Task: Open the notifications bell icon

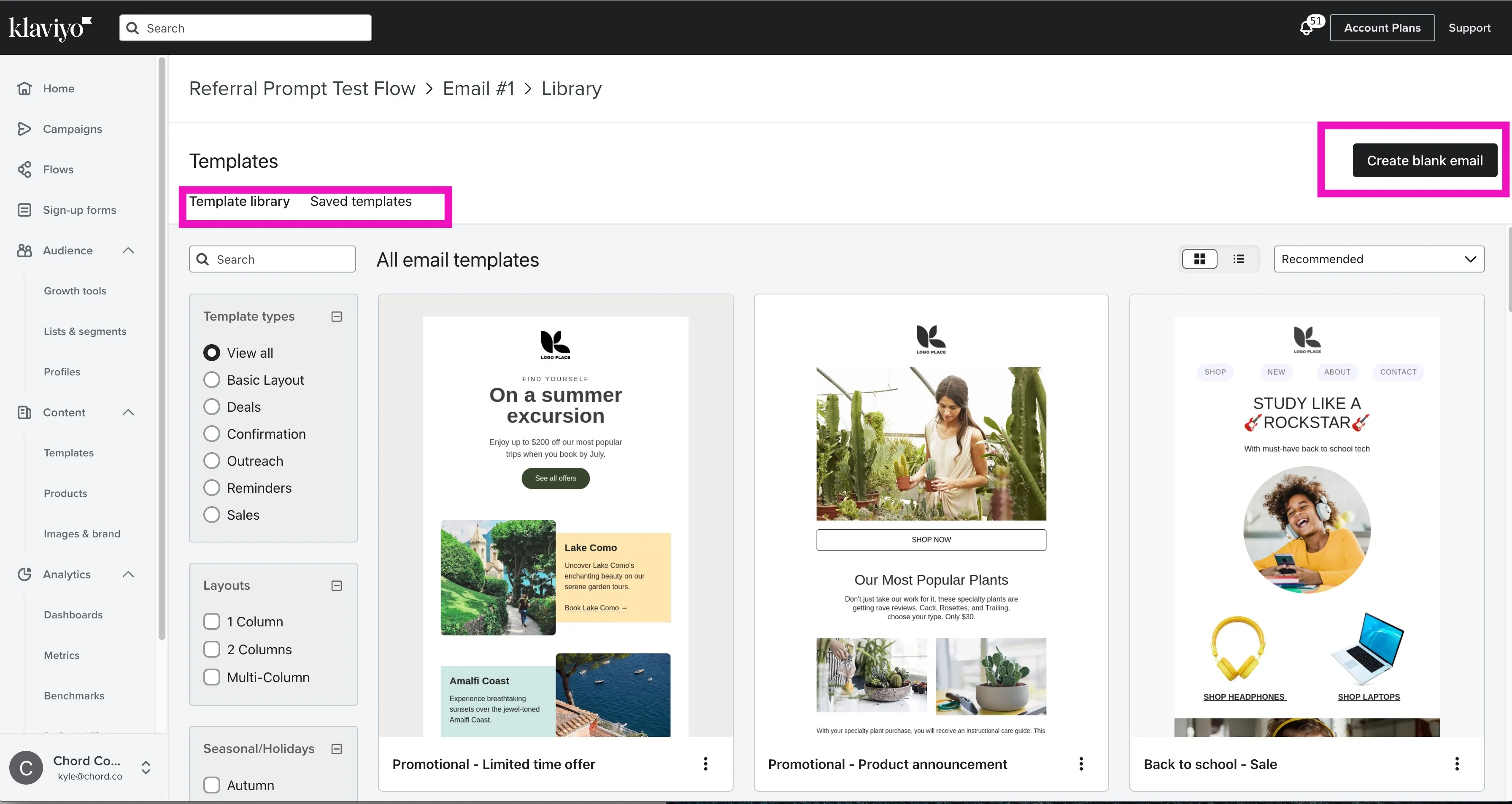Action: pyautogui.click(x=1307, y=27)
